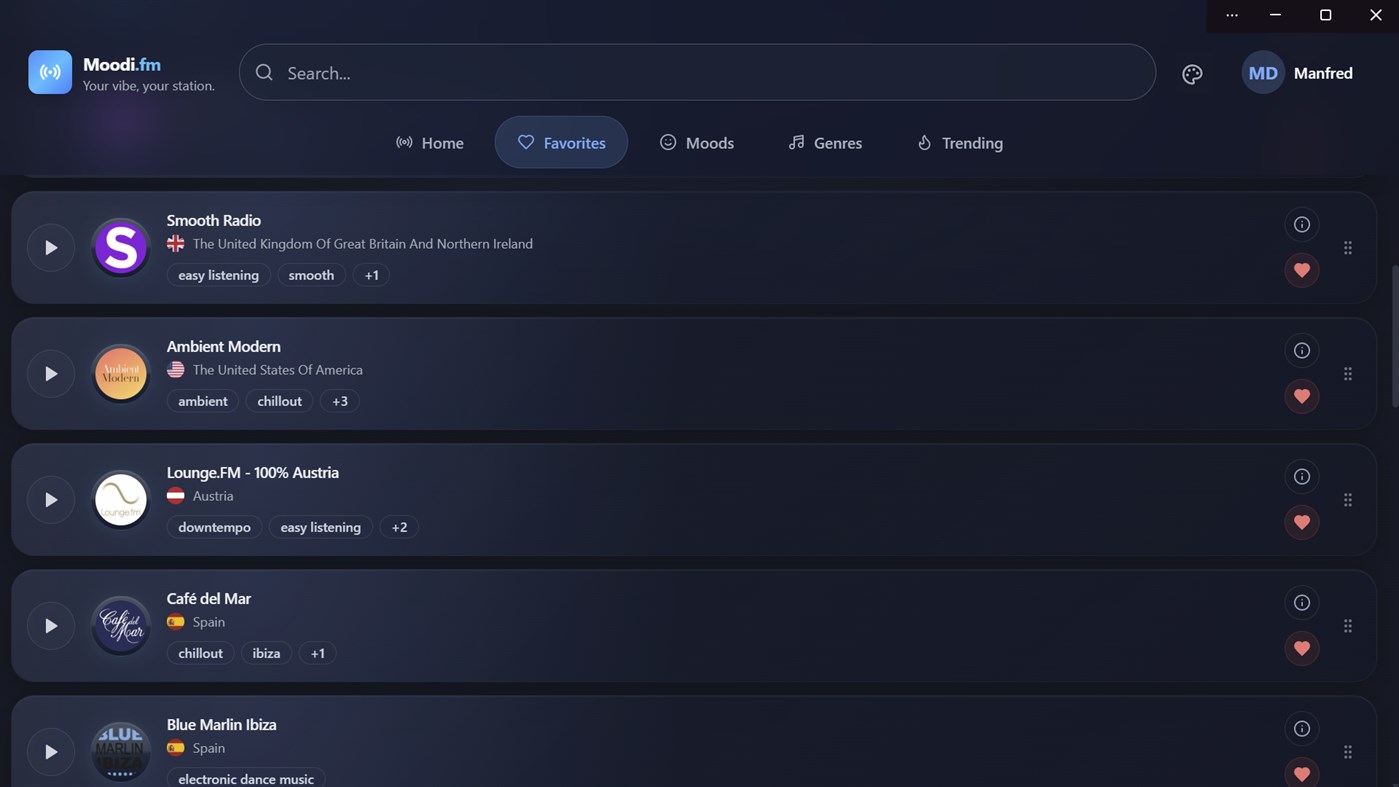The height and width of the screenshot is (787, 1399).
Task: Click Café del Mar reorder handle
Action: 1348,626
